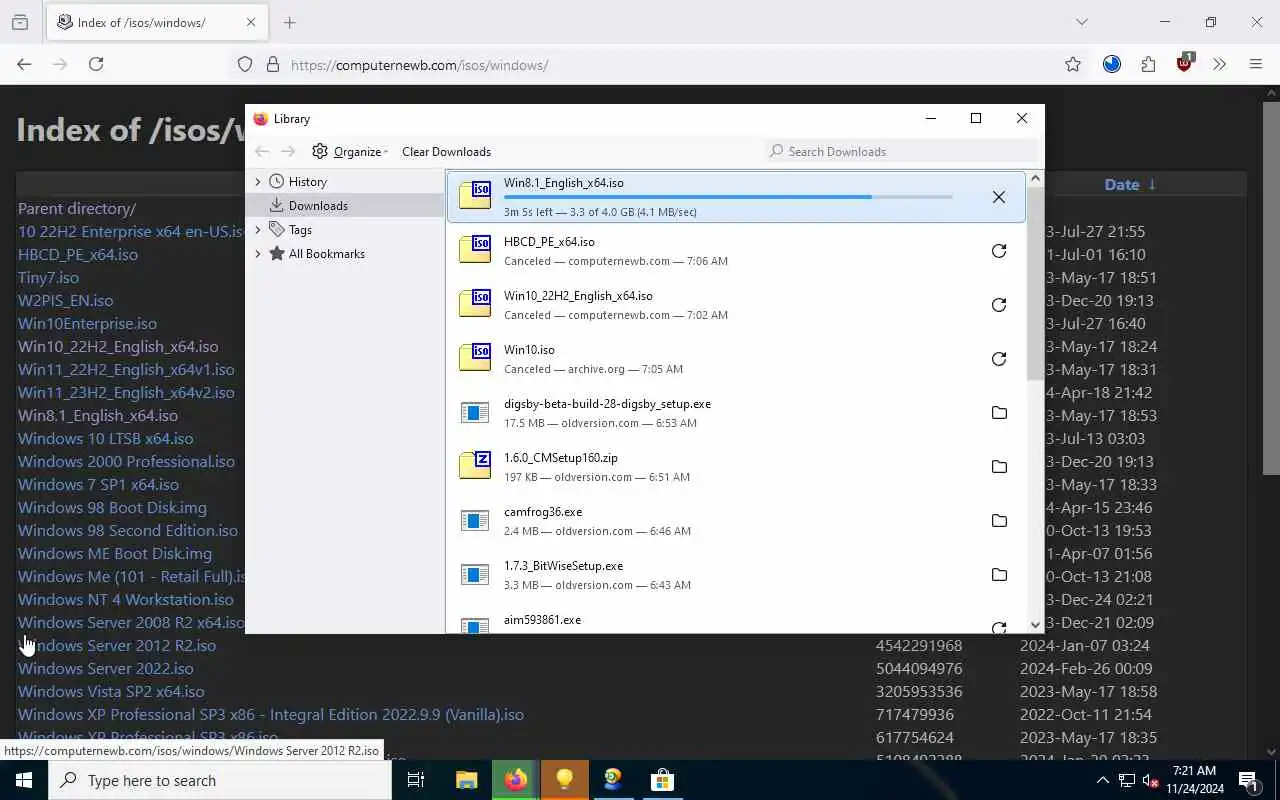
Task: Focus the Search Downloads field
Action: click(903, 151)
